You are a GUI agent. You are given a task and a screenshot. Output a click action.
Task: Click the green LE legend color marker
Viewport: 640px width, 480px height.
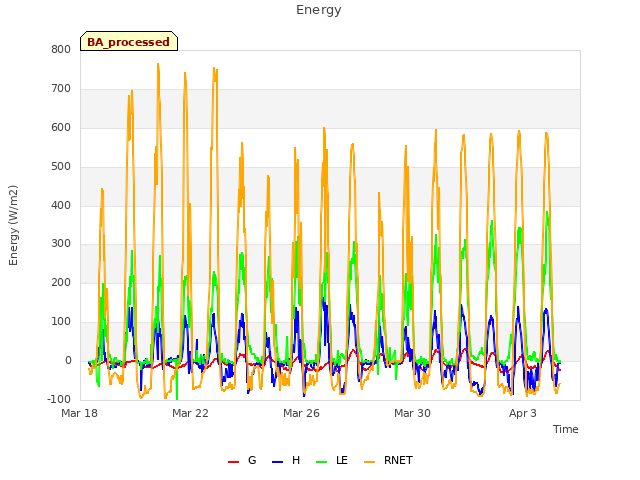[322, 462]
